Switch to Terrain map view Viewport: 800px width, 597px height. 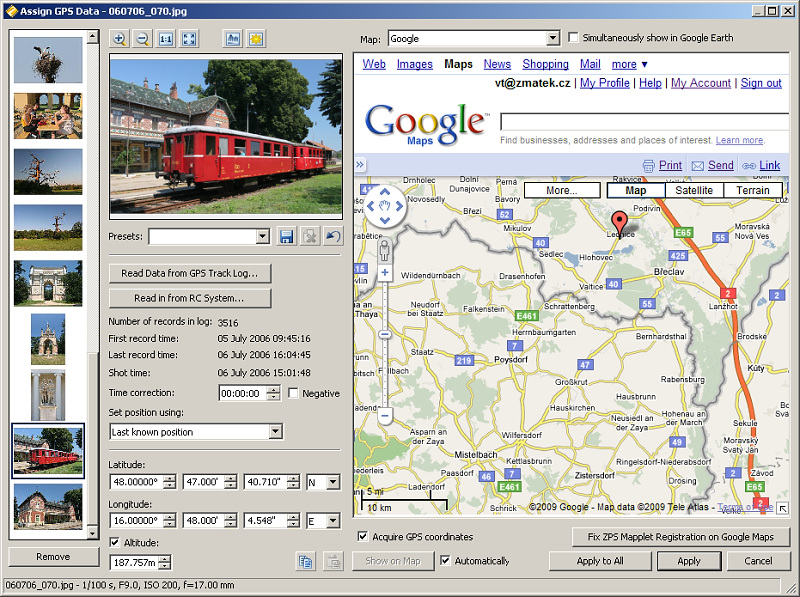coord(753,190)
